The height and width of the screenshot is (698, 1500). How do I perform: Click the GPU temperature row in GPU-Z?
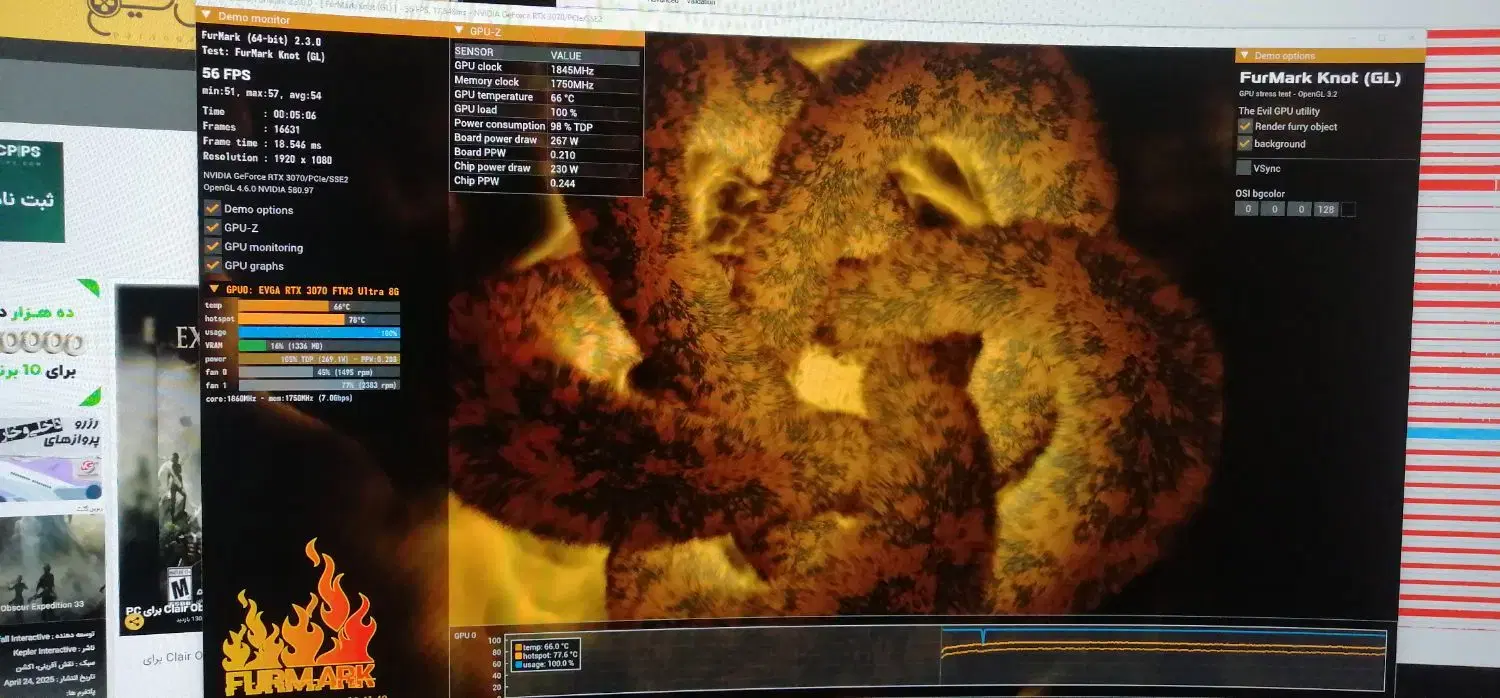click(x=546, y=98)
